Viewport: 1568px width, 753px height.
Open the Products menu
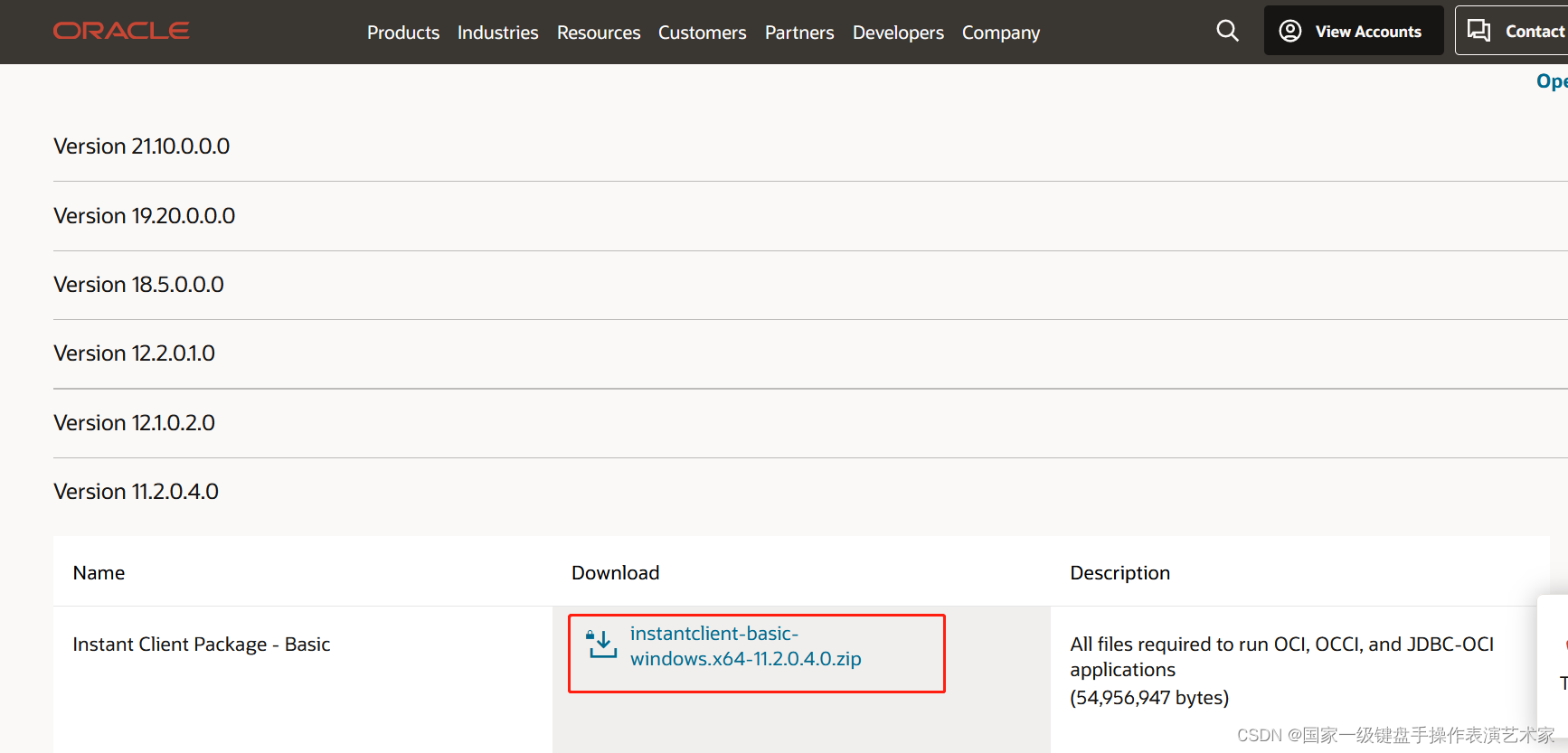coord(403,33)
